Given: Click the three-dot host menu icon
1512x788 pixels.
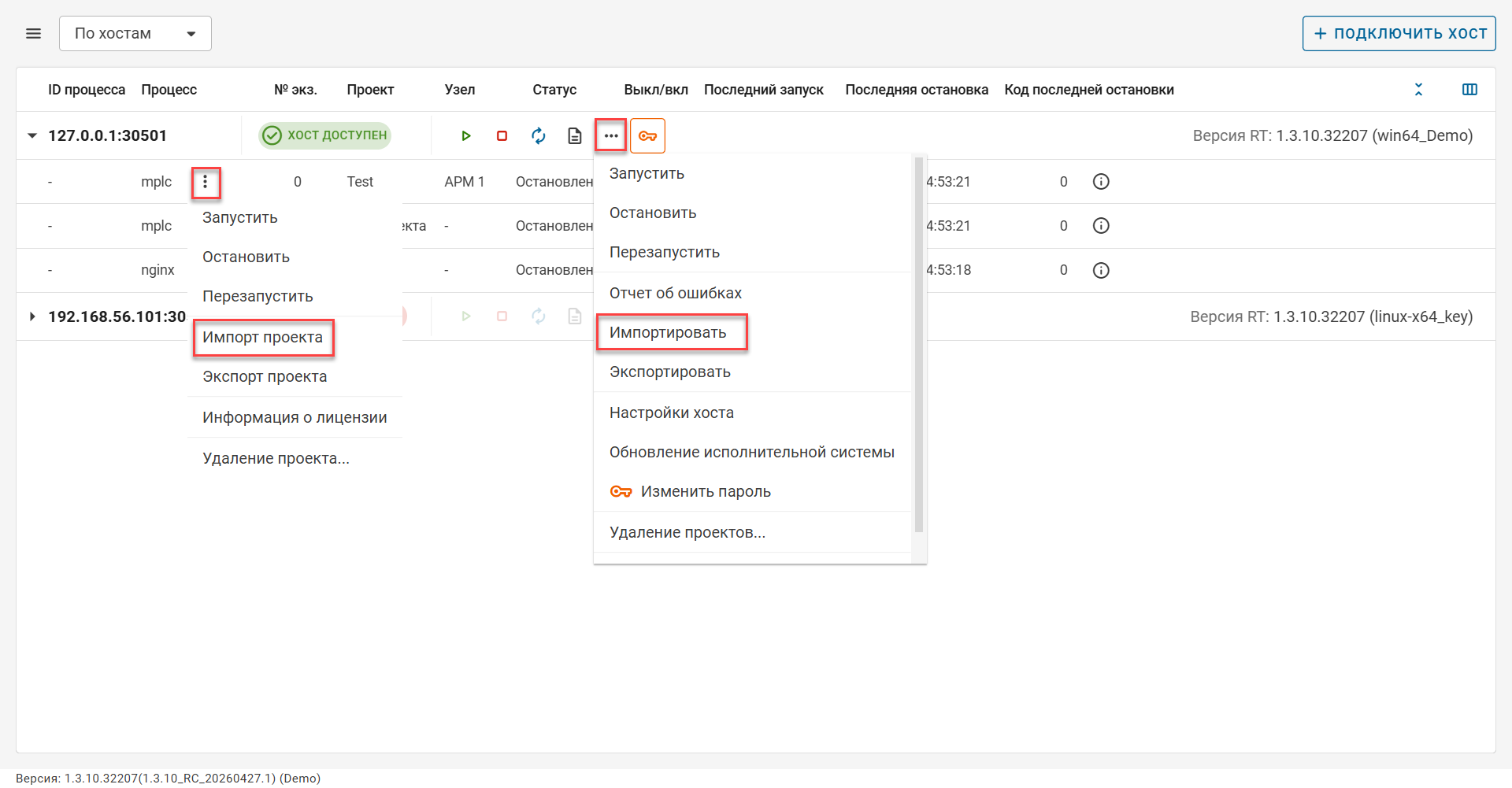Looking at the screenshot, I should pyautogui.click(x=611, y=136).
